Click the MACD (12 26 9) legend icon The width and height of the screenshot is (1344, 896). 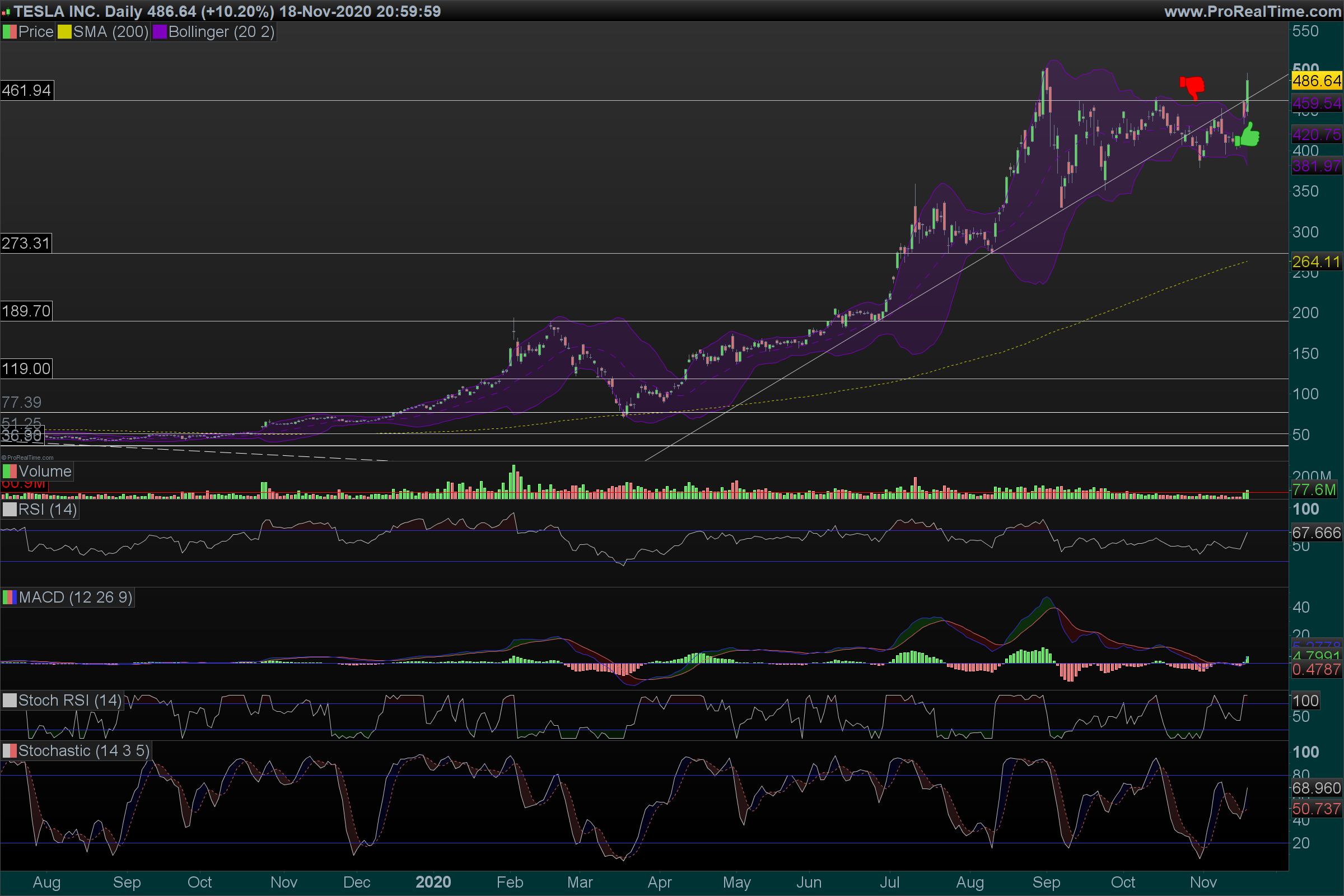(x=10, y=598)
